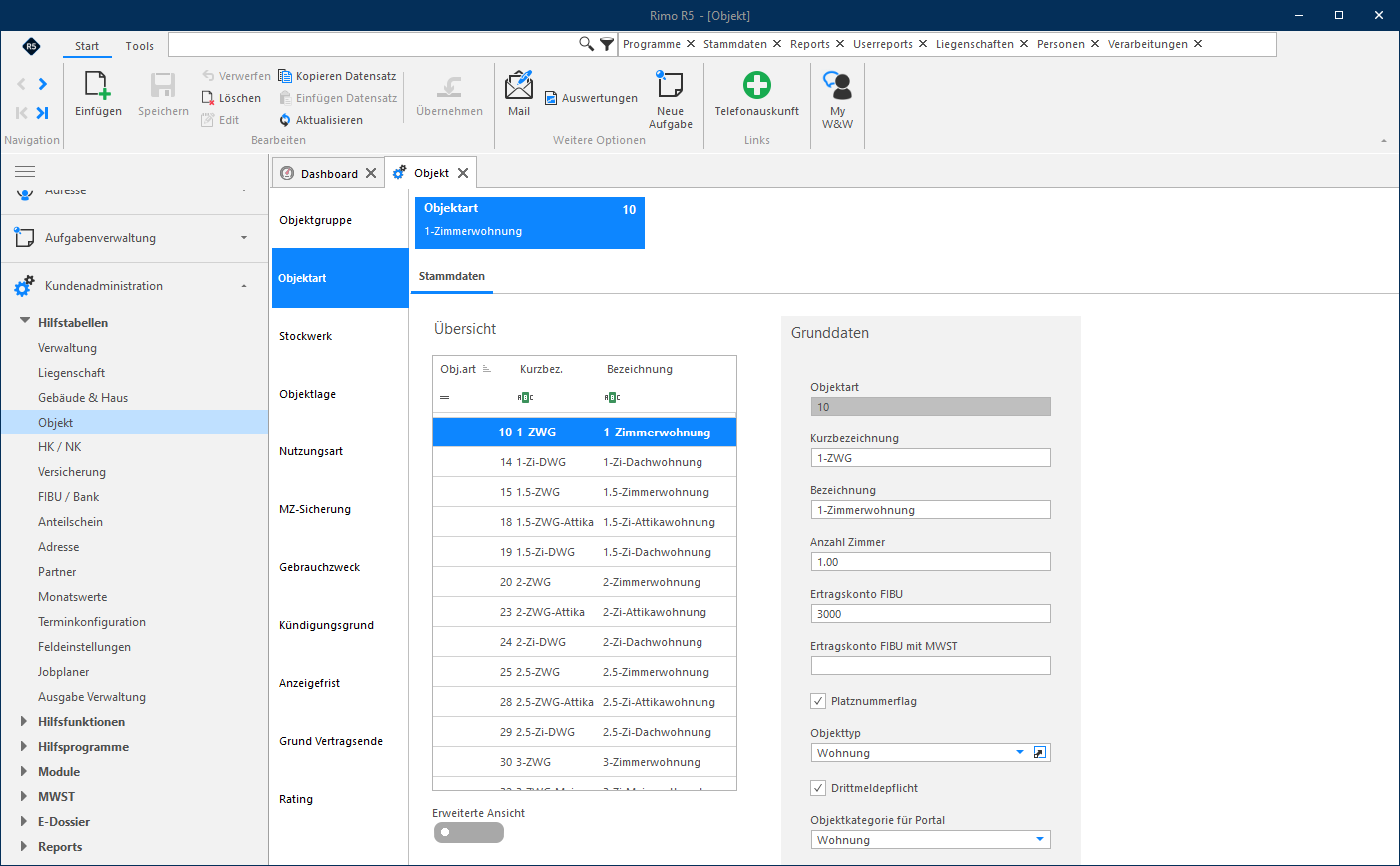Click the Ertragskonto FIBU input field
This screenshot has height=866, width=1400.
931,614
